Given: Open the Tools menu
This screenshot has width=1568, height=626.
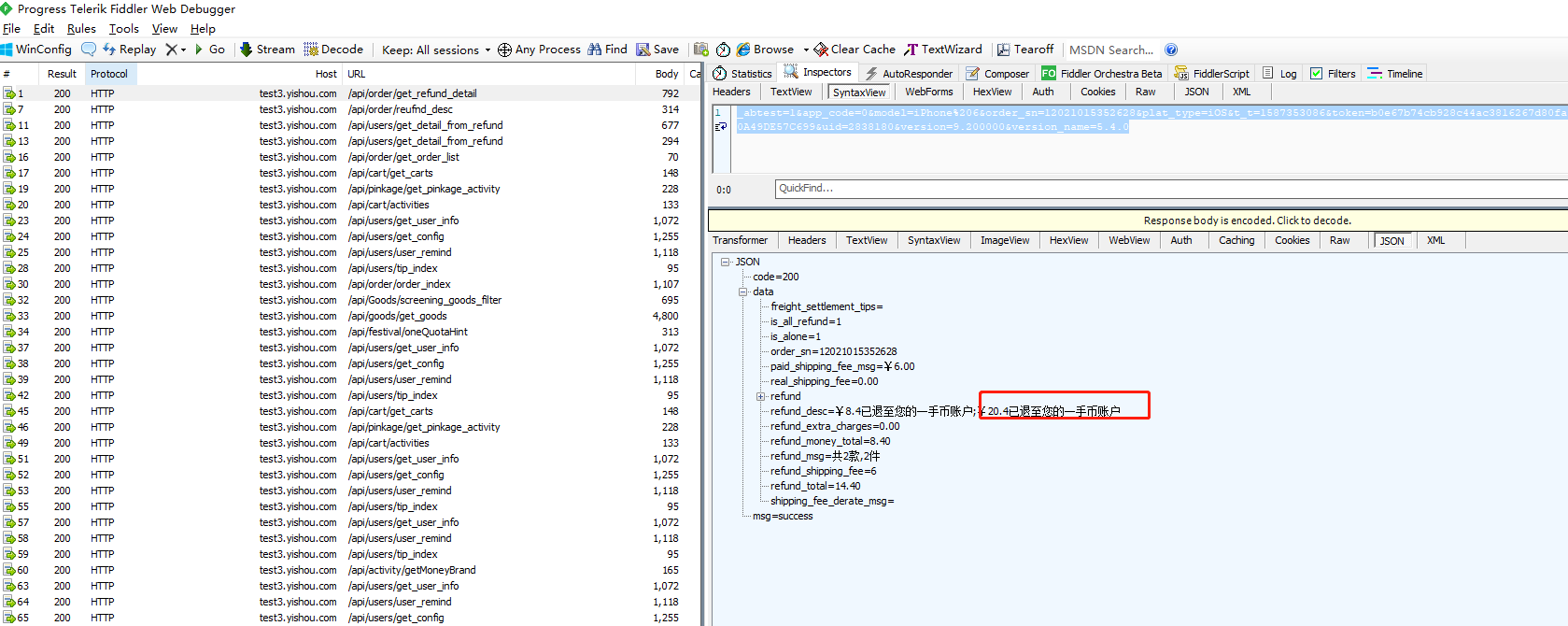Looking at the screenshot, I should point(124,29).
